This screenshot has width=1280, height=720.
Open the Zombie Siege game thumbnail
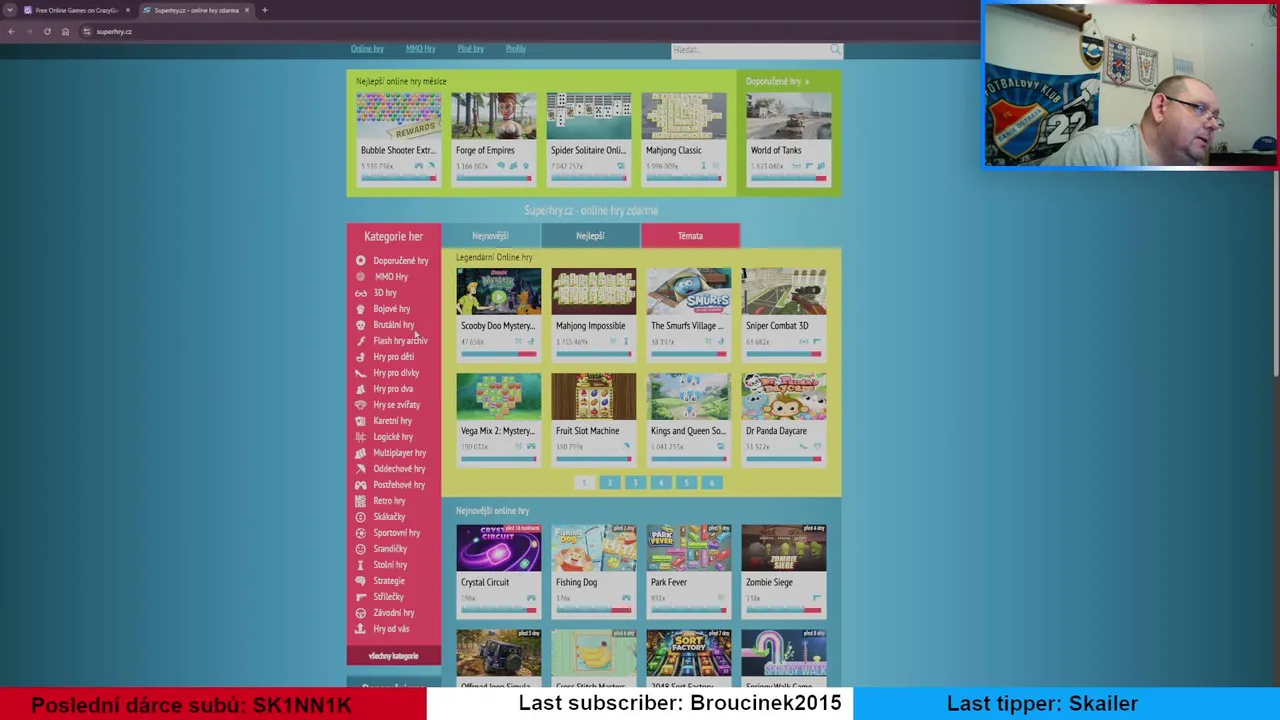pos(783,548)
